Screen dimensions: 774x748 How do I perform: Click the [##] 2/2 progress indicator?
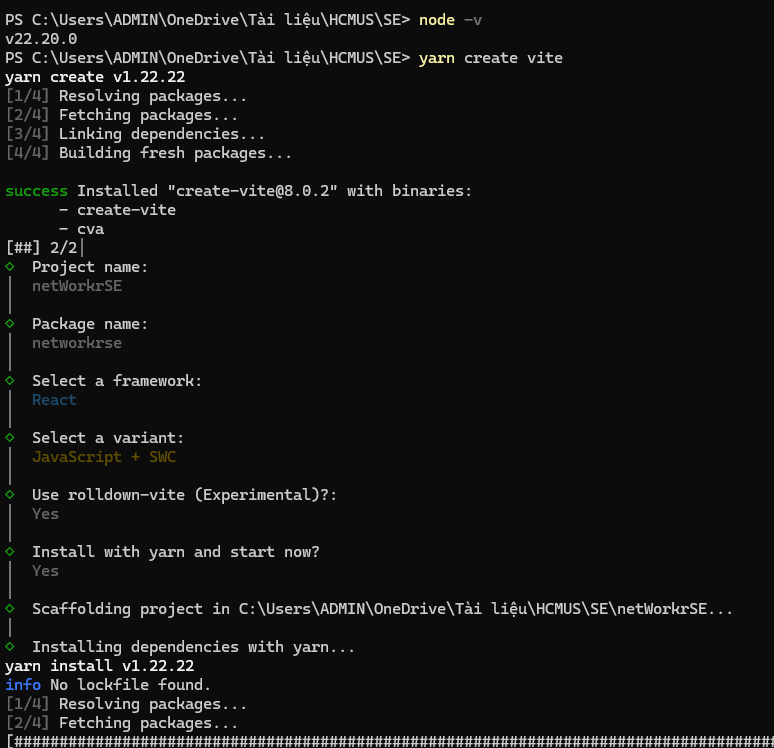point(42,248)
